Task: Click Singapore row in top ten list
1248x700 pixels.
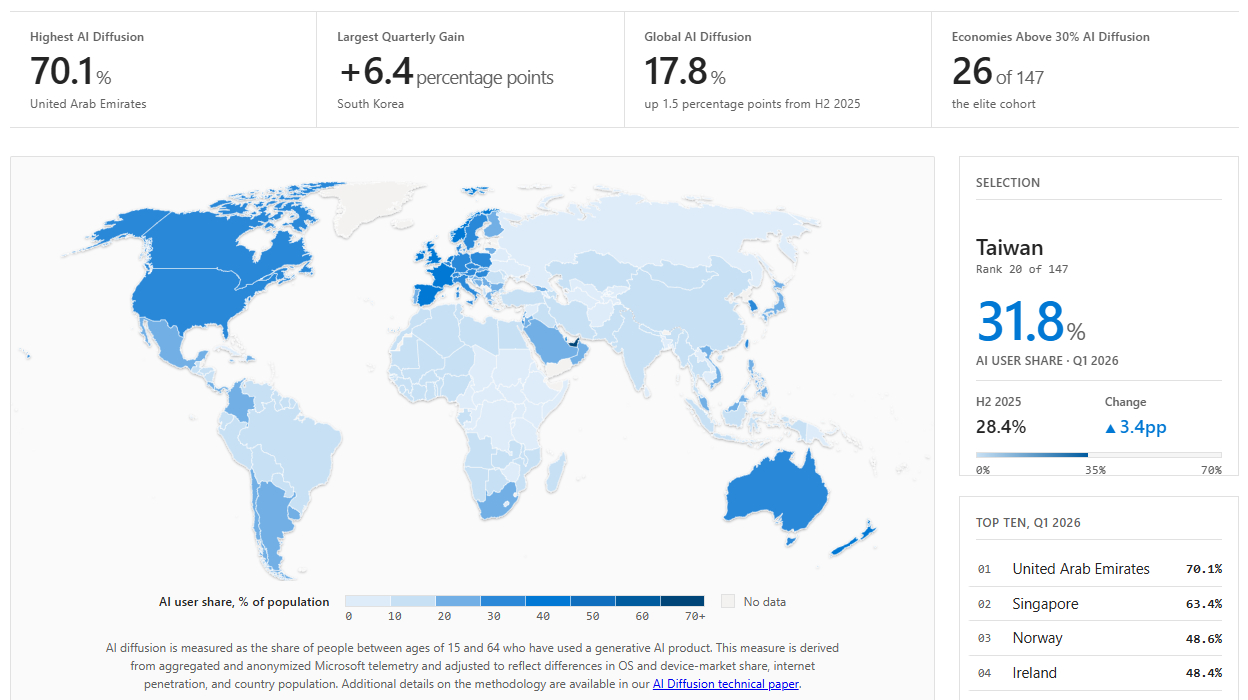Action: click(x=1098, y=604)
